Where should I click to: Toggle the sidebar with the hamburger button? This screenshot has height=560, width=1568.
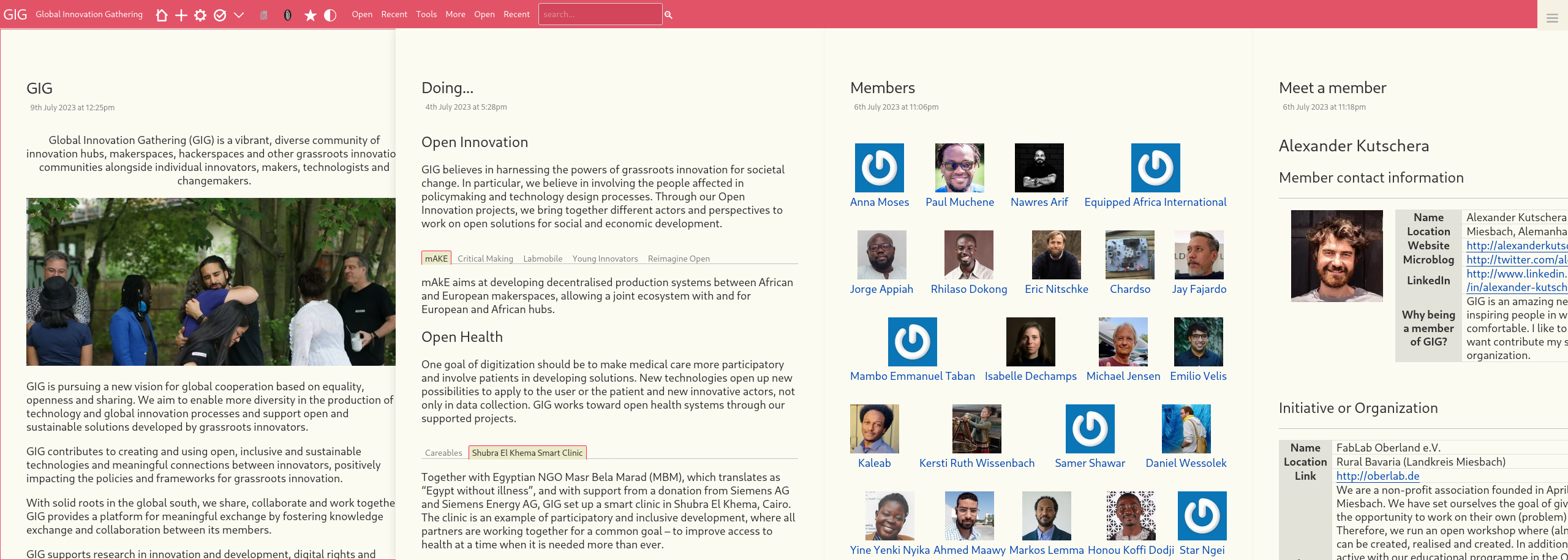[x=1552, y=18]
